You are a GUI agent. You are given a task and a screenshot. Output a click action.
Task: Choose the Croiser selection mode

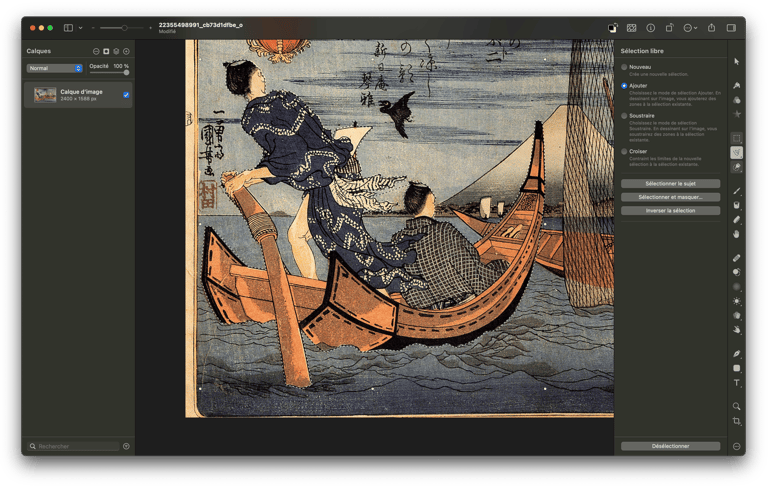tap(624, 151)
